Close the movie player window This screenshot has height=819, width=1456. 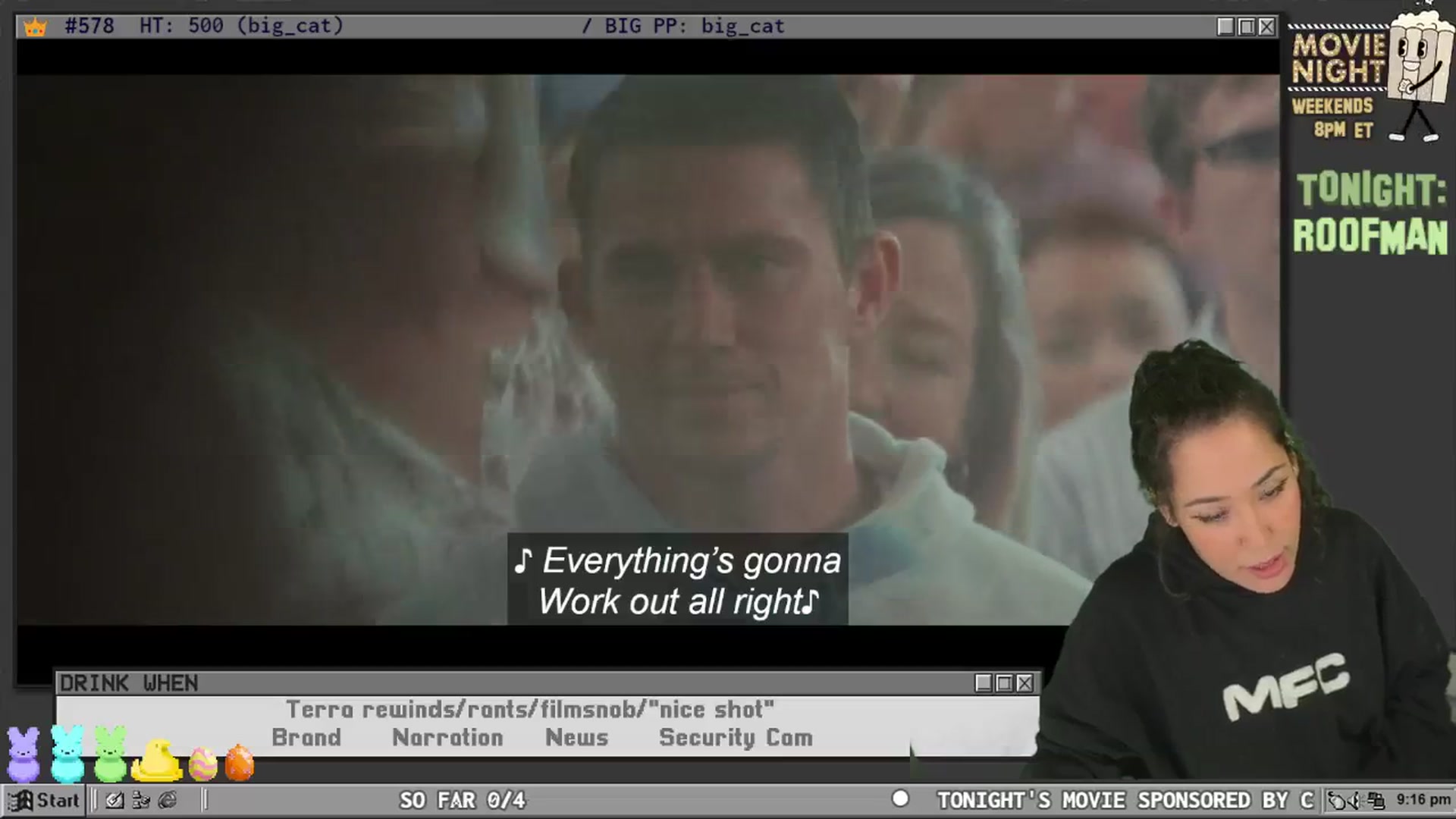(x=1266, y=27)
